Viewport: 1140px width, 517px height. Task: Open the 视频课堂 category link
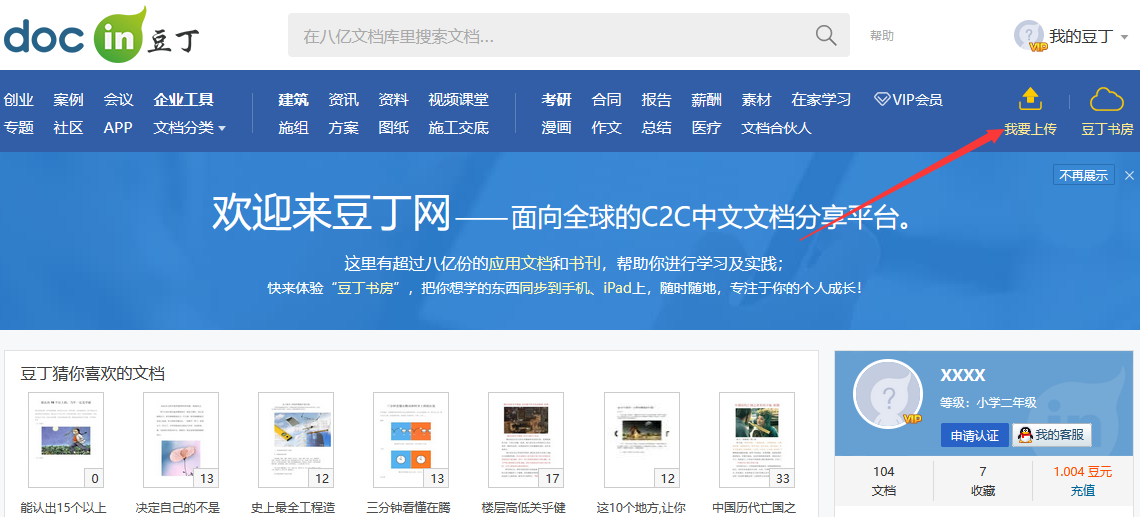459,100
